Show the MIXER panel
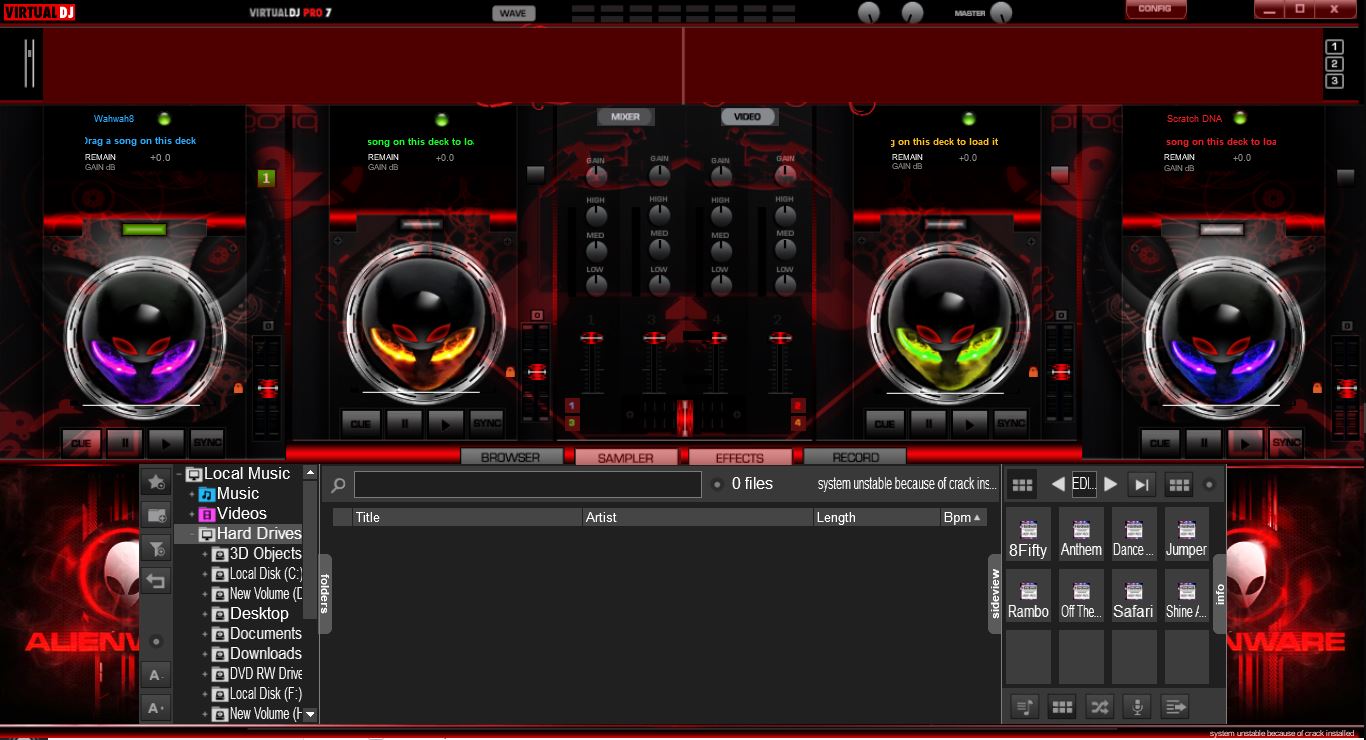 (625, 117)
